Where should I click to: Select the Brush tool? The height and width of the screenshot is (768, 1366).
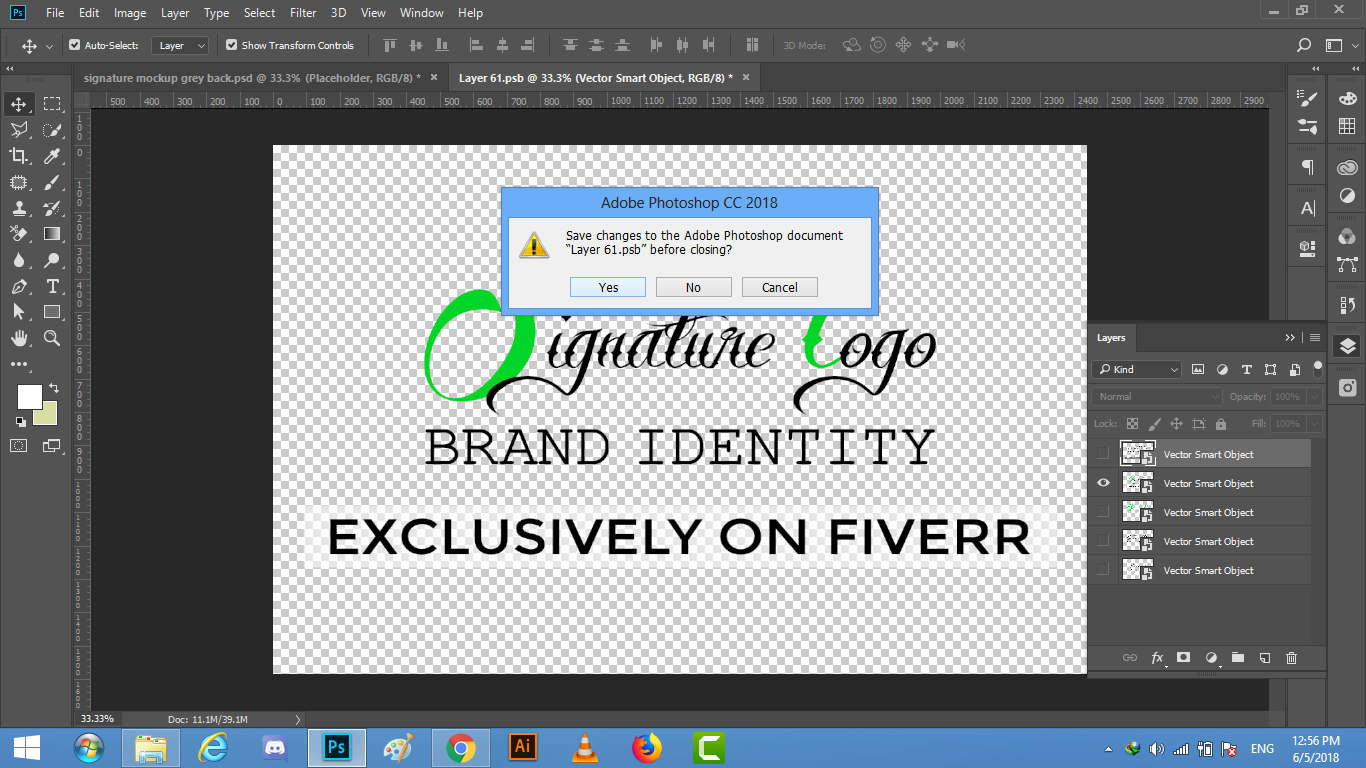pyautogui.click(x=52, y=182)
